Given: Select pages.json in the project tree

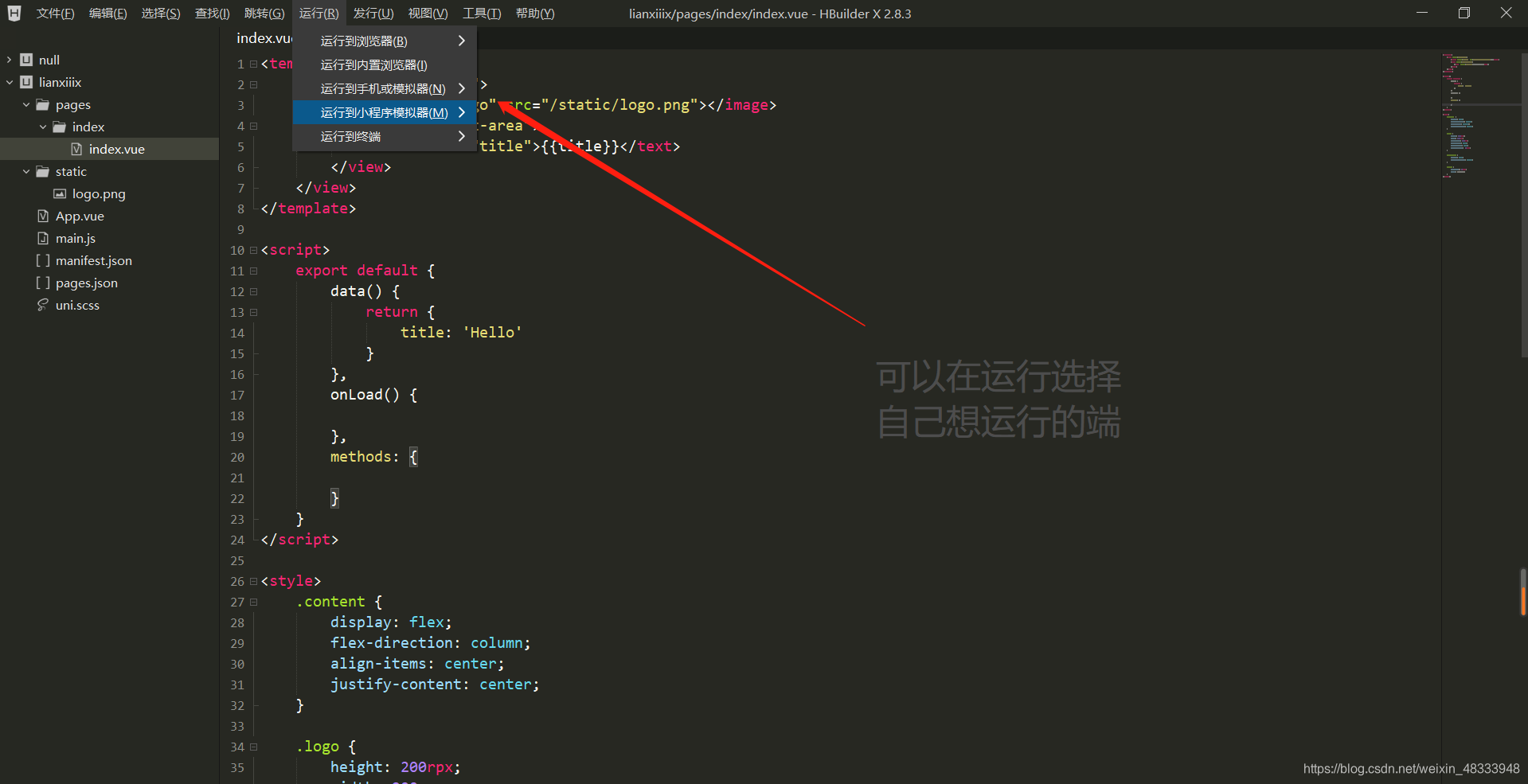Looking at the screenshot, I should tap(87, 283).
